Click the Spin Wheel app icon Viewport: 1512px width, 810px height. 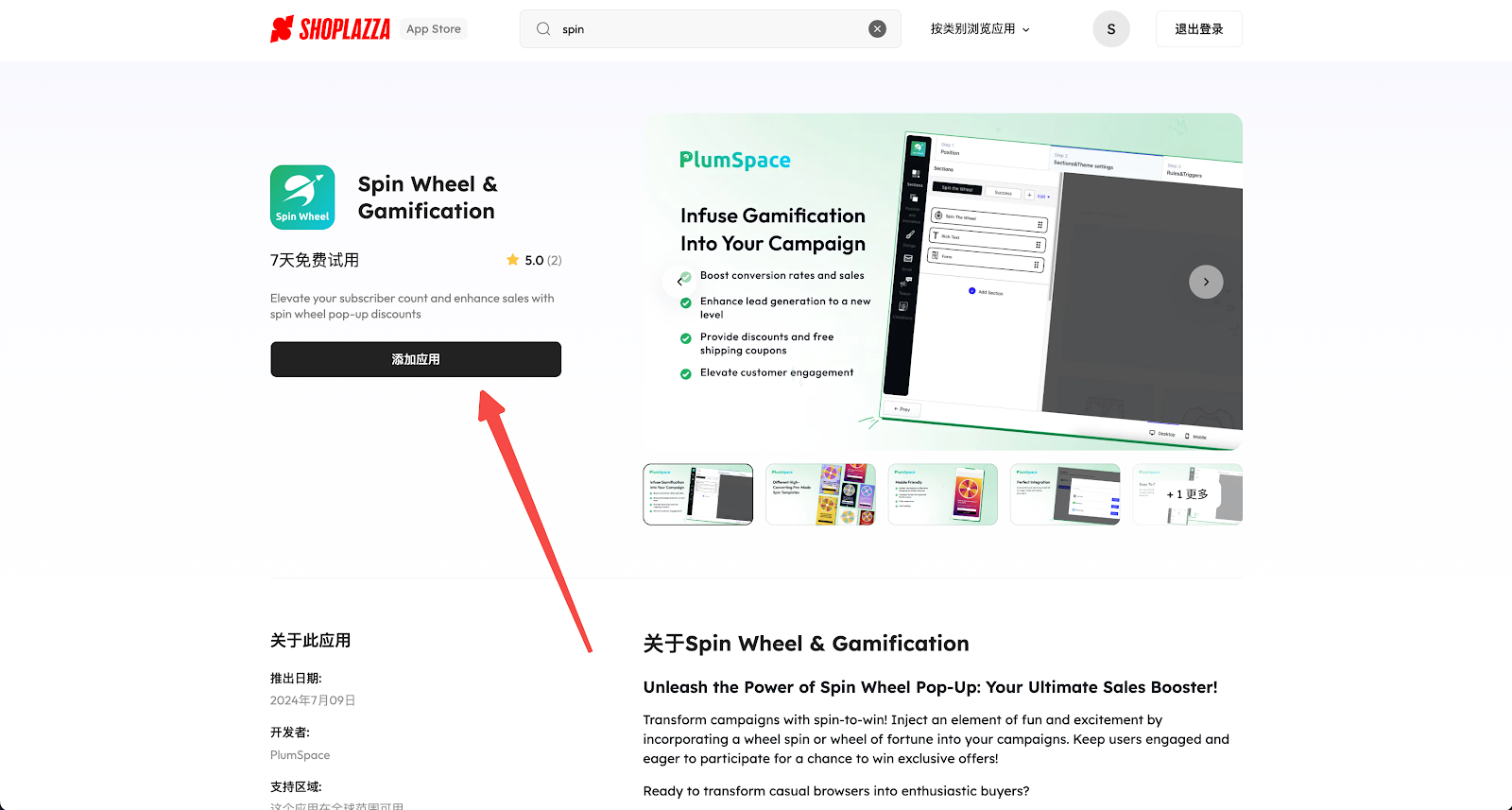tap(302, 198)
